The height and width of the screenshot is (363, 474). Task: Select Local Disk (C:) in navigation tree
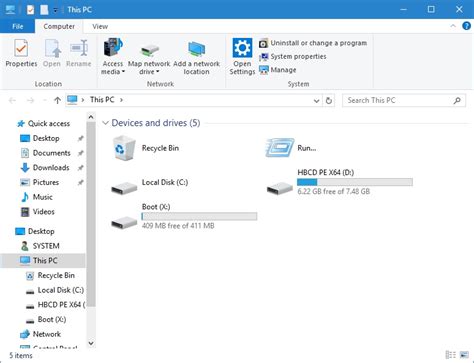[x=55, y=290]
